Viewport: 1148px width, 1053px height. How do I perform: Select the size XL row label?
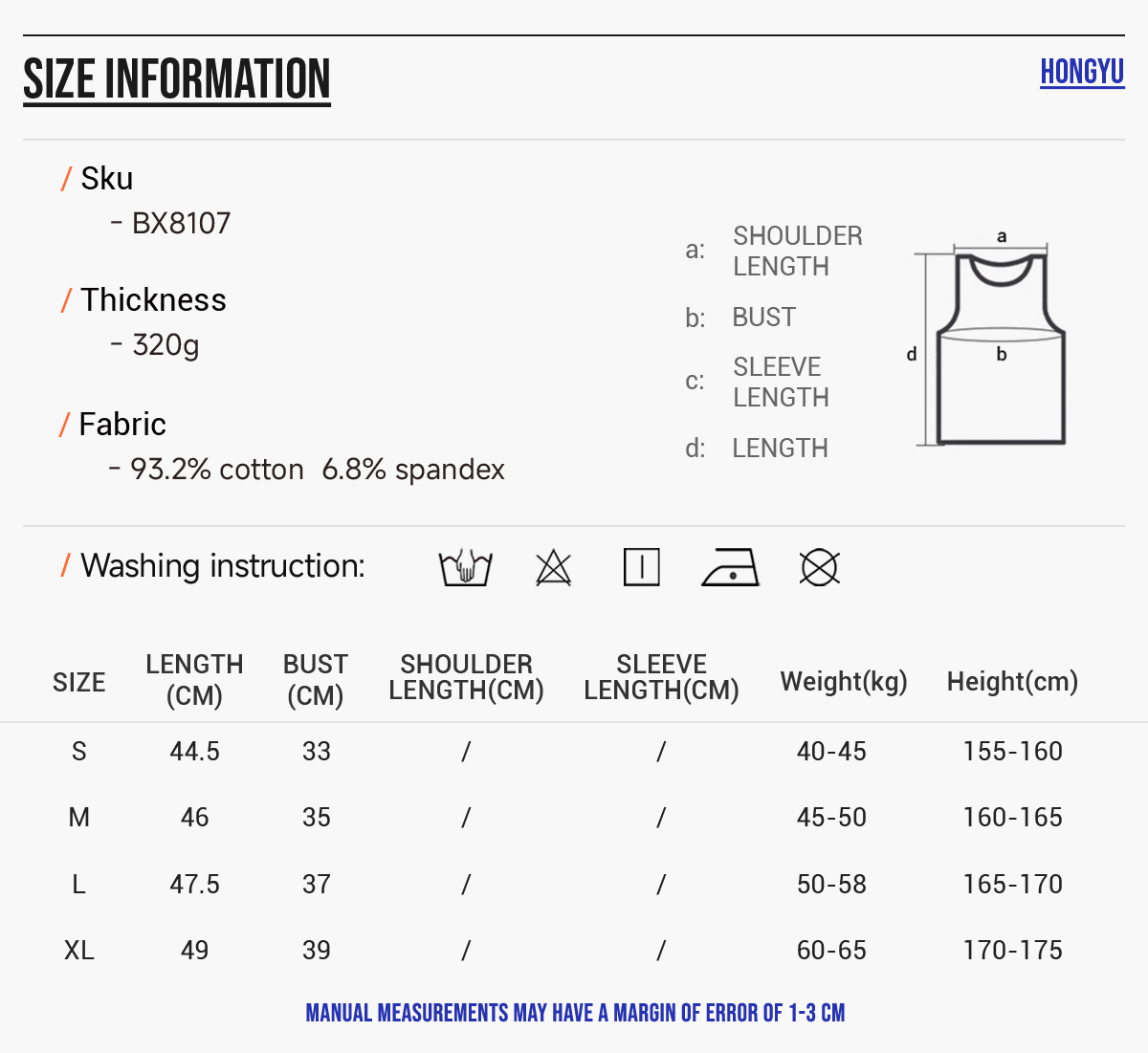pyautogui.click(x=79, y=951)
